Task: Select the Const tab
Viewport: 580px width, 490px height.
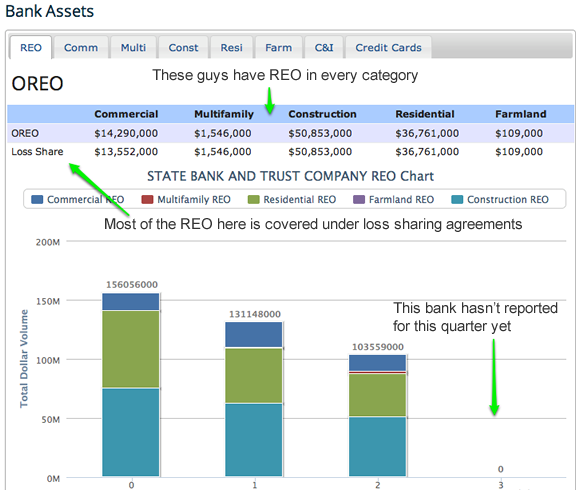Action: click(x=183, y=47)
